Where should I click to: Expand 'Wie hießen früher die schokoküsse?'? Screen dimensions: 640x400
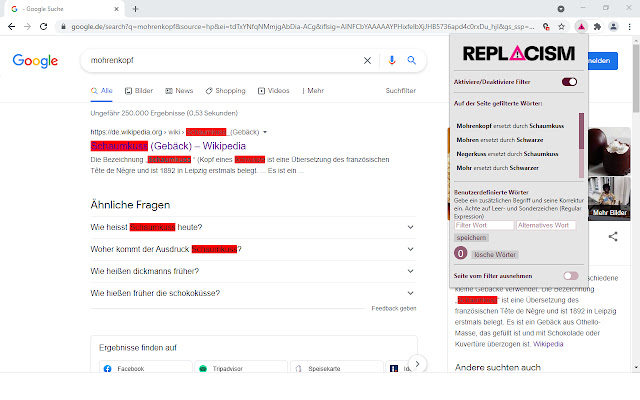253,293
